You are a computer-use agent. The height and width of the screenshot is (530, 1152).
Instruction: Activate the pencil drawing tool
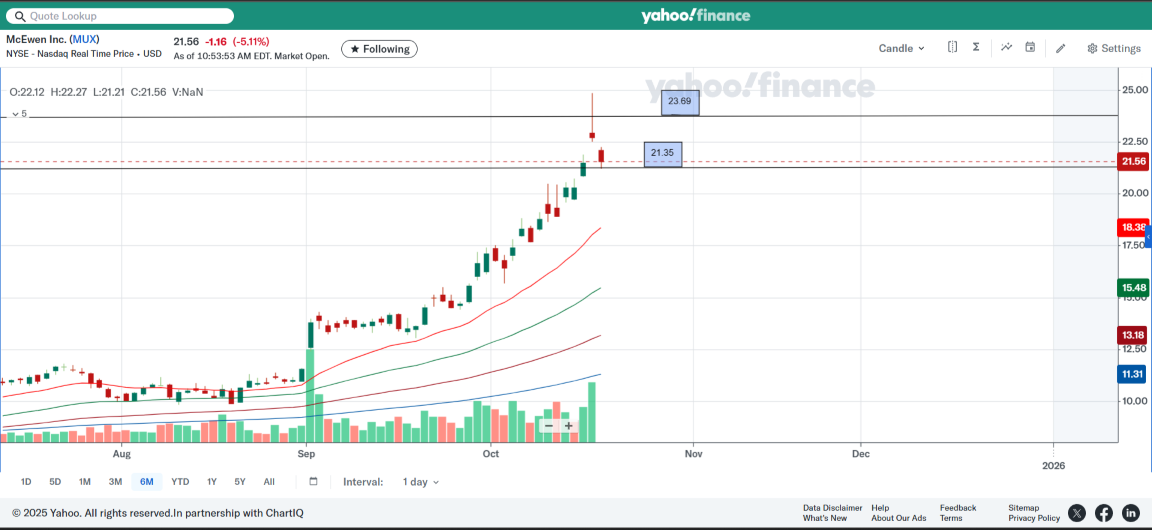(1061, 48)
